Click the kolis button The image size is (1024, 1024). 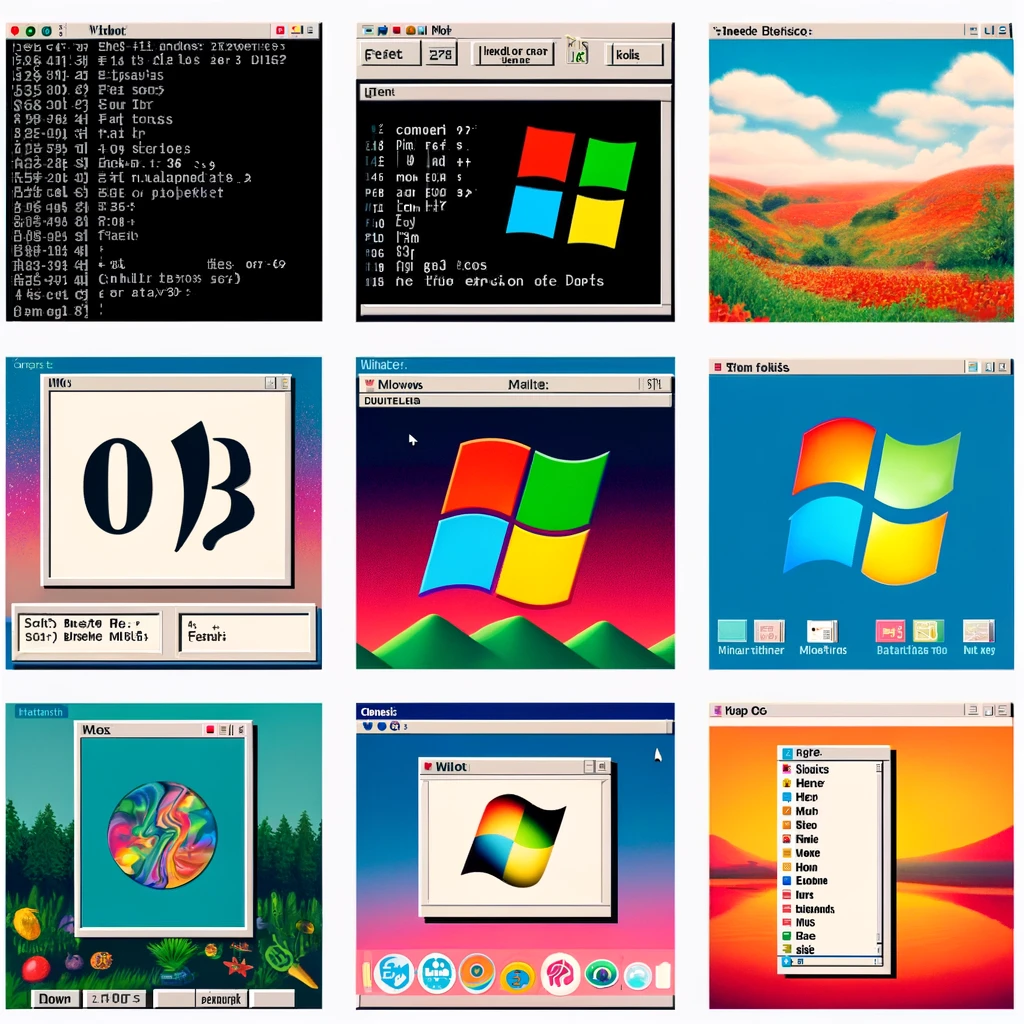[635, 54]
